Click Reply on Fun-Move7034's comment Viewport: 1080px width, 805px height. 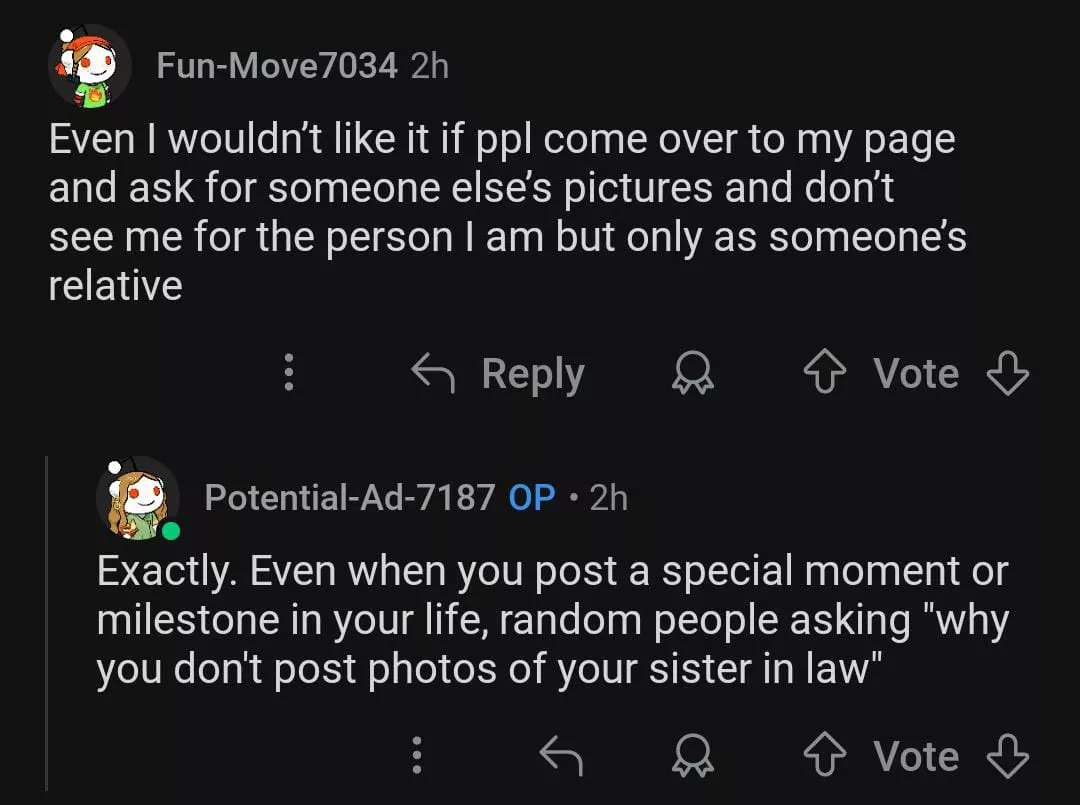500,374
